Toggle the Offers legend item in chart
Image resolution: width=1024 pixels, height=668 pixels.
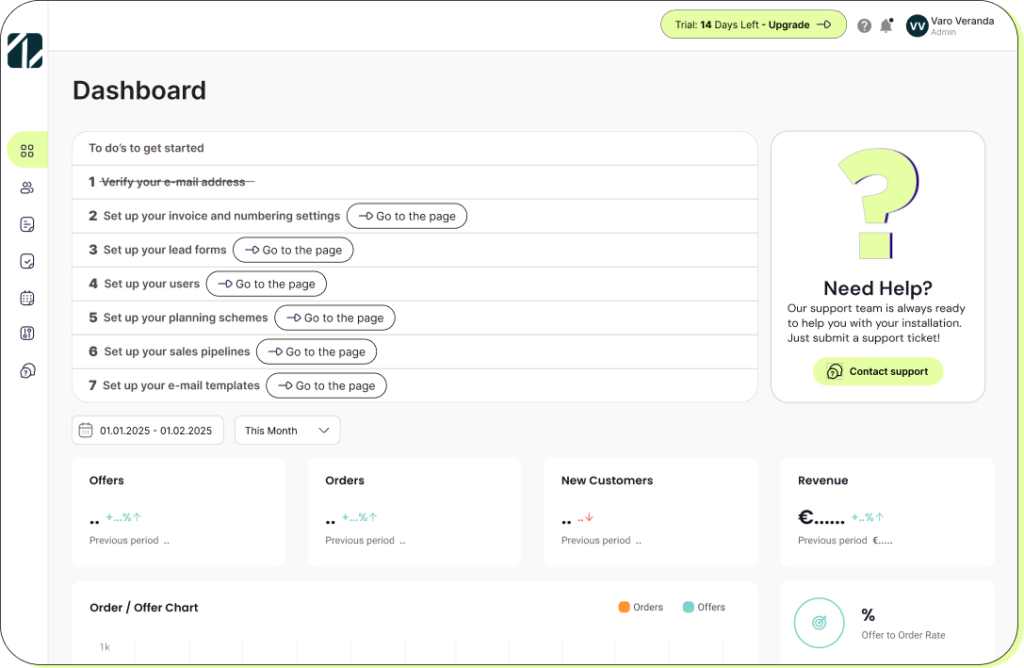coord(704,607)
